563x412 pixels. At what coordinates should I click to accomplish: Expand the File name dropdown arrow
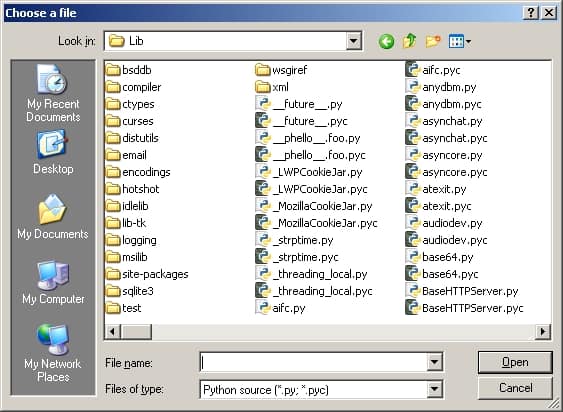coord(434,362)
